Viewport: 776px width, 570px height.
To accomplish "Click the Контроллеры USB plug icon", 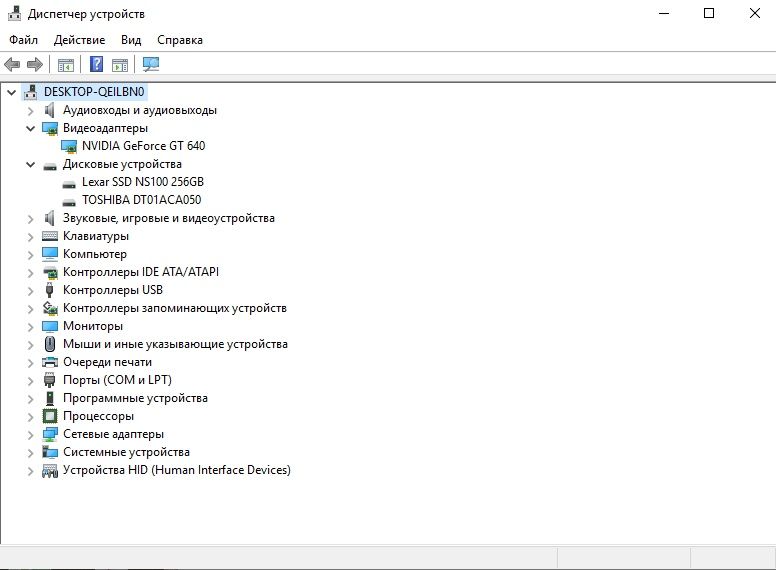I will coord(49,290).
